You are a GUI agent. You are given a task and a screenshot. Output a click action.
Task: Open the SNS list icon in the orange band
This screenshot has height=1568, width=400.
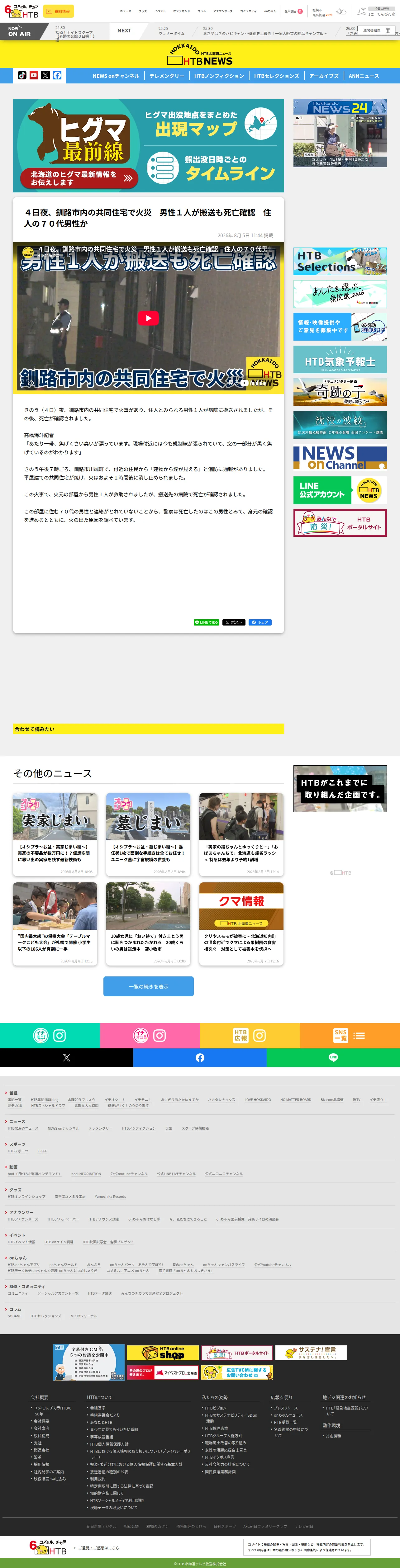click(x=359, y=1035)
